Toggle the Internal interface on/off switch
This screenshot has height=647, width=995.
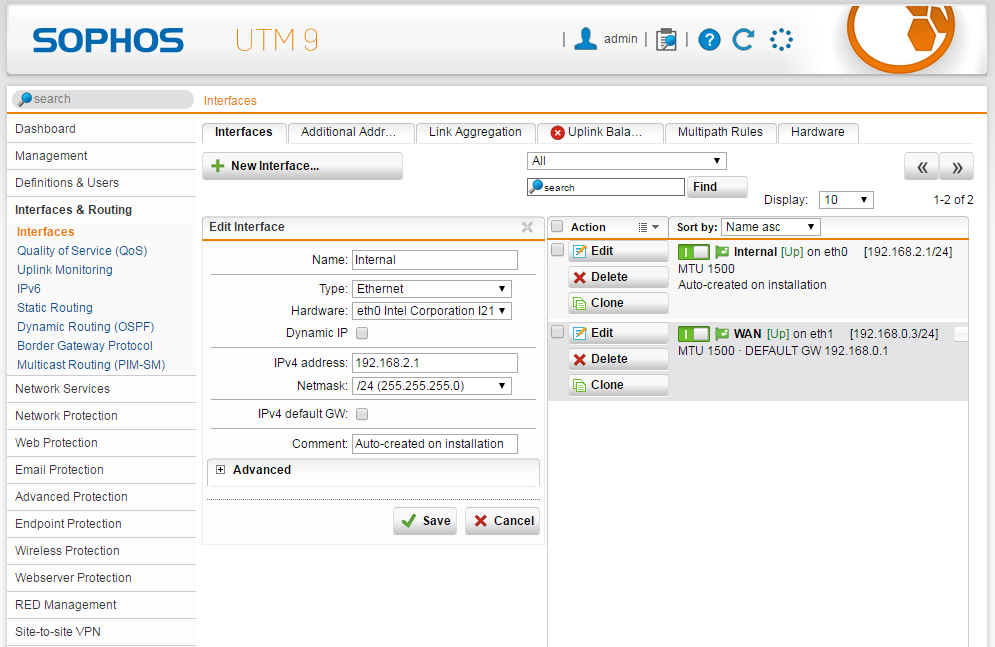coord(694,252)
